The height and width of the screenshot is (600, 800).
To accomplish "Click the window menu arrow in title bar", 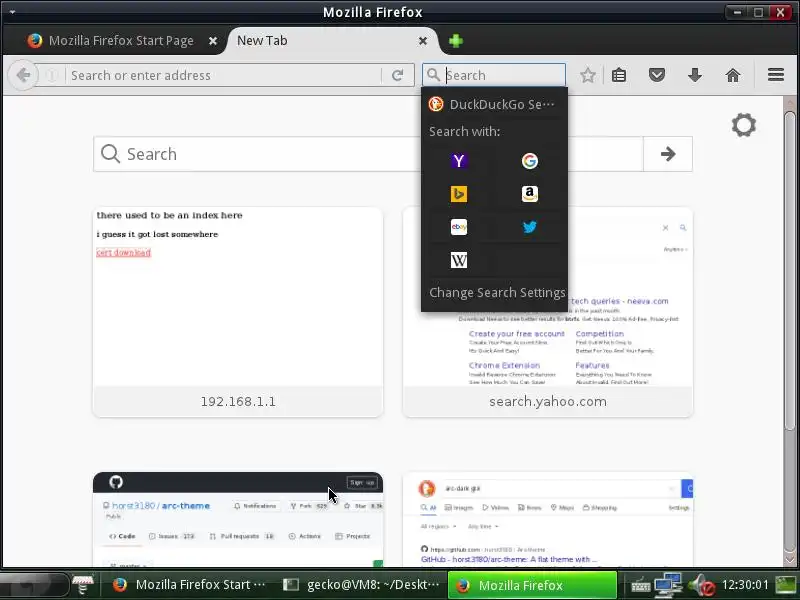I will pyautogui.click(x=12, y=12).
